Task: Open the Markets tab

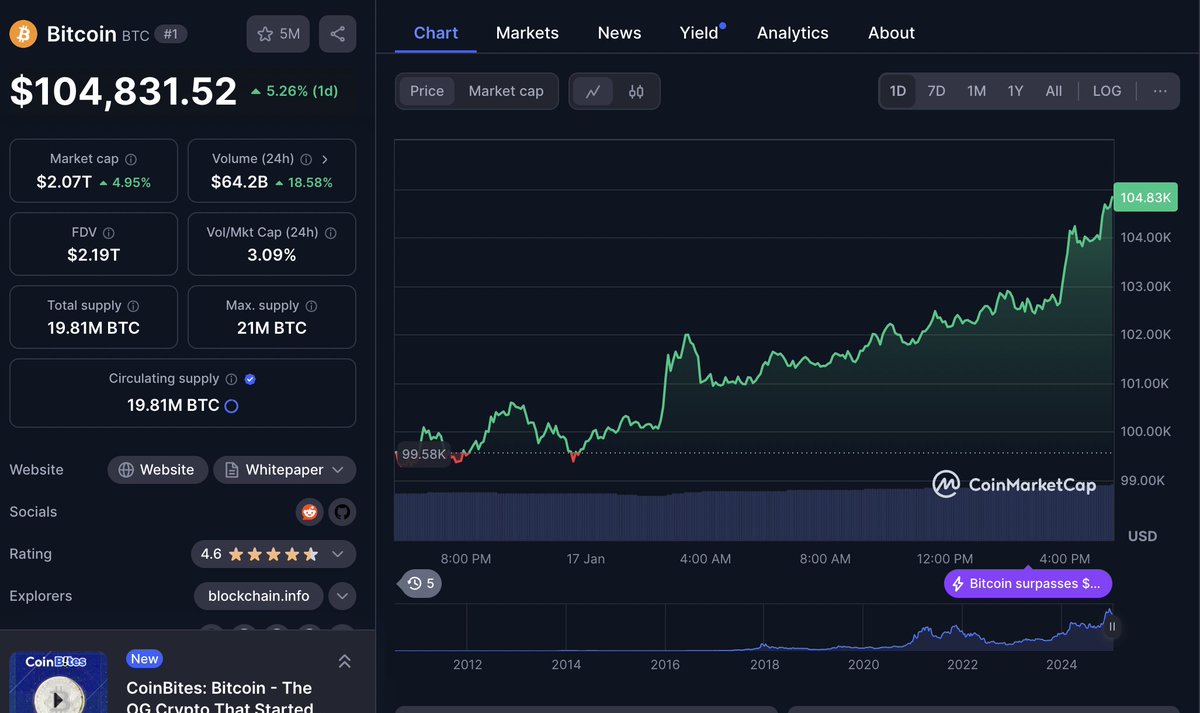Action: tap(527, 33)
